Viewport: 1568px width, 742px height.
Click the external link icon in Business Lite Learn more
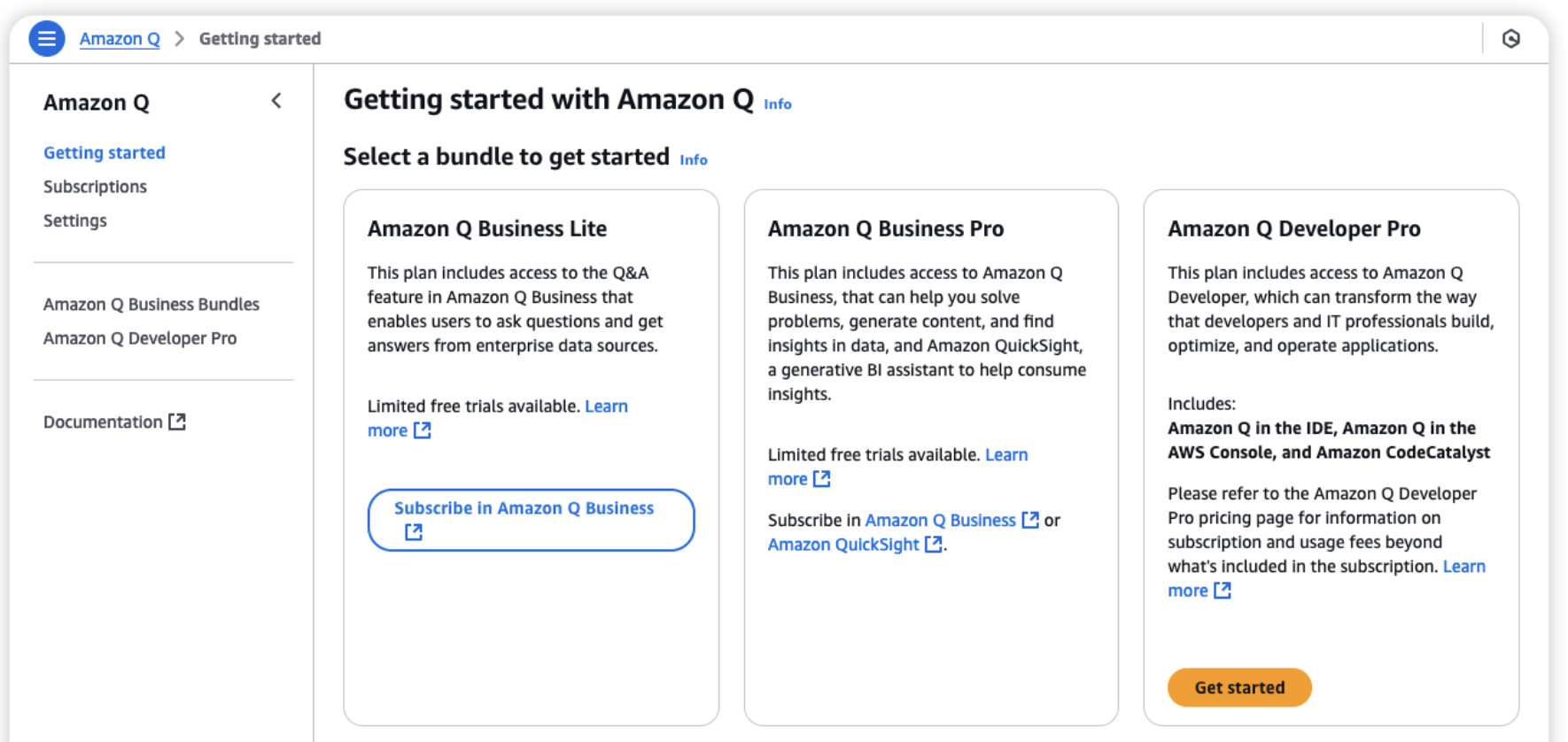pos(423,430)
